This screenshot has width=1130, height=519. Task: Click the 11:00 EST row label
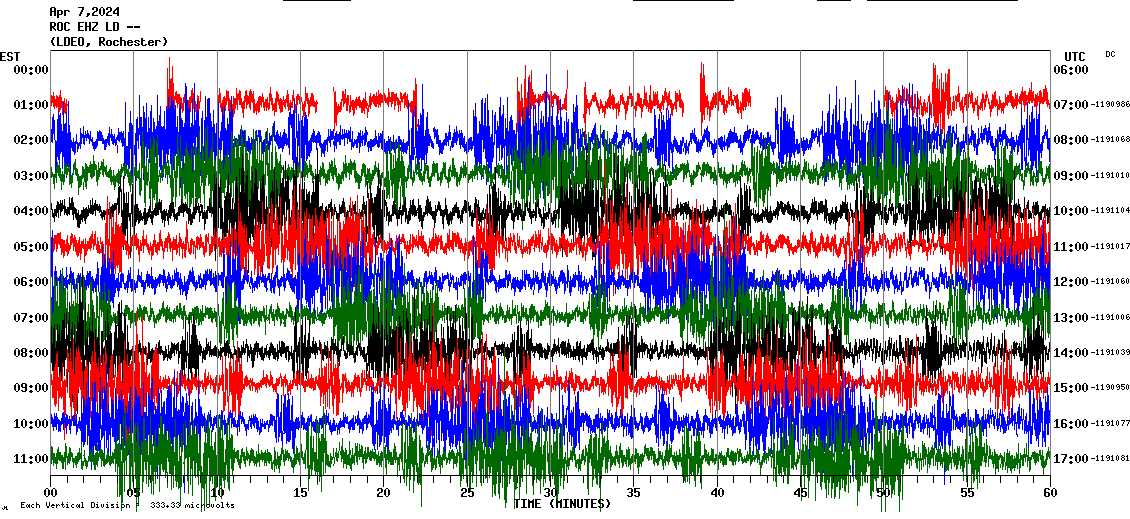click(31, 459)
